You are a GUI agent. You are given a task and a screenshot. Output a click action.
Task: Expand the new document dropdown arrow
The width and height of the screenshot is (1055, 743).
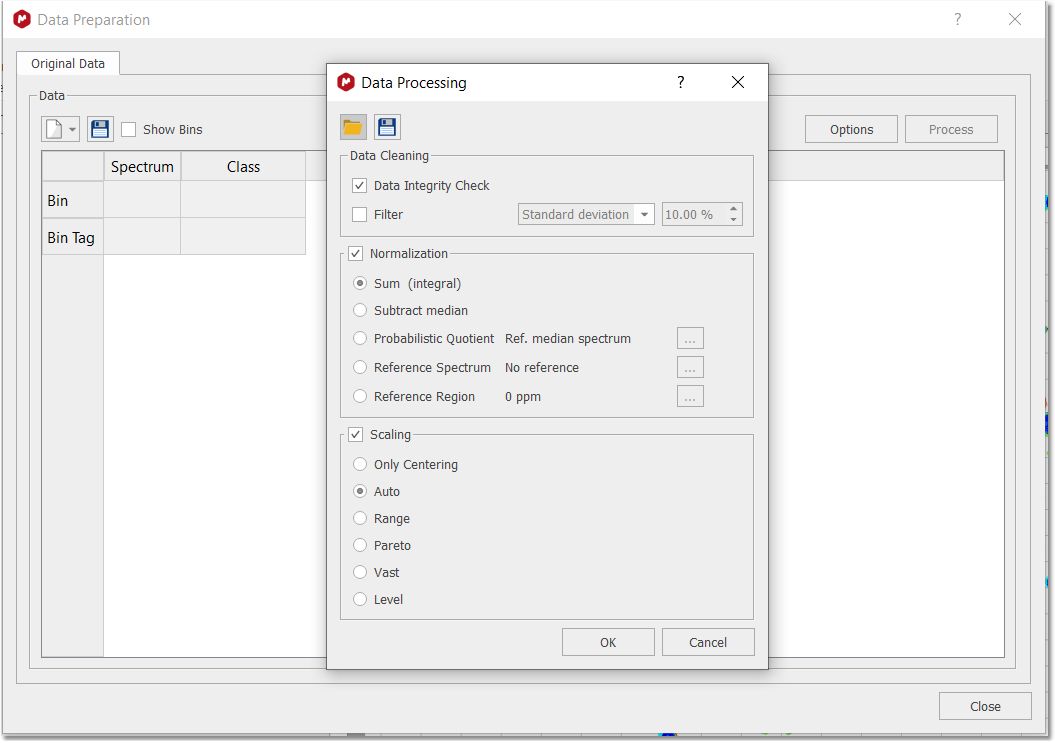coord(73,130)
